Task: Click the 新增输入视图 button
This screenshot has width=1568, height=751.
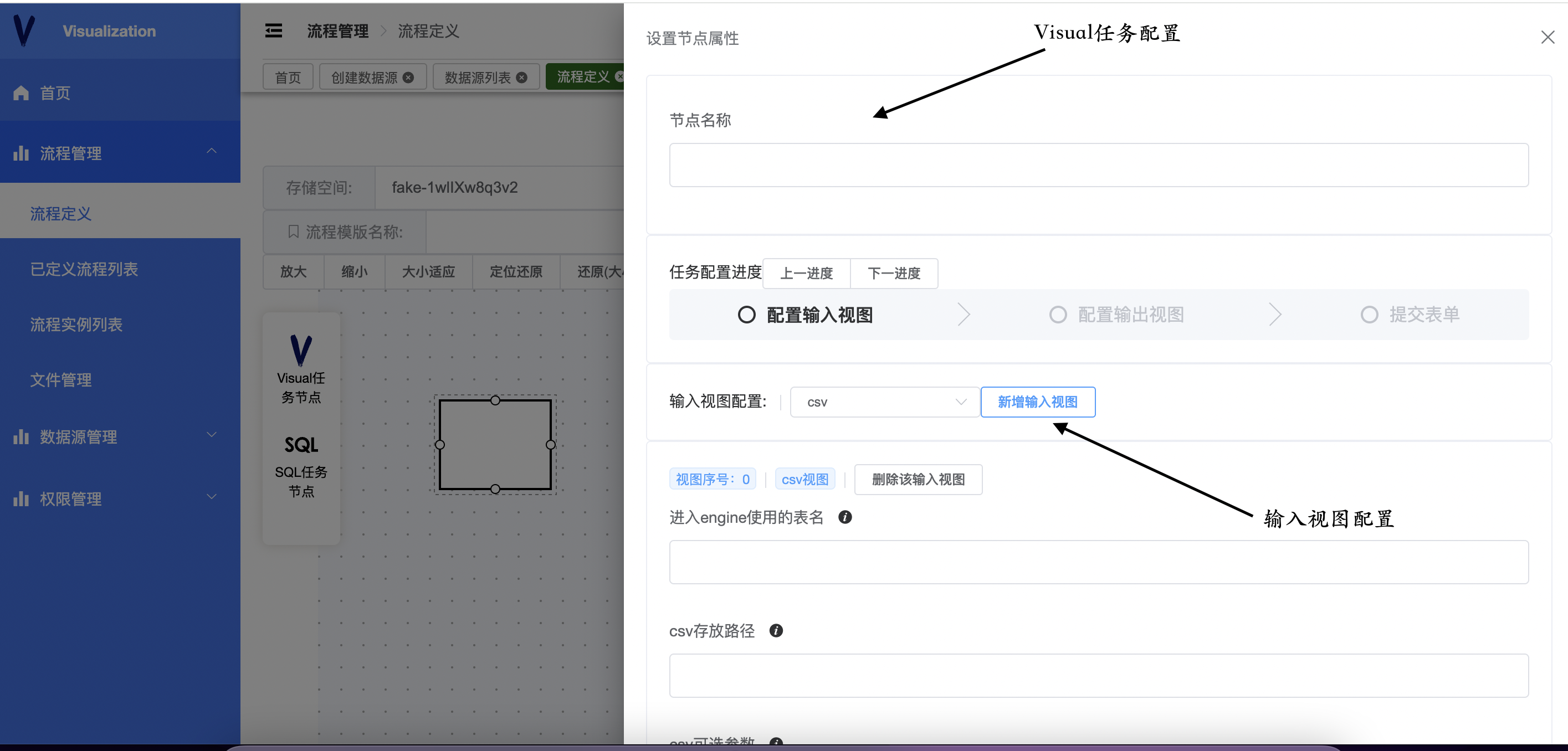Action: 1038,402
